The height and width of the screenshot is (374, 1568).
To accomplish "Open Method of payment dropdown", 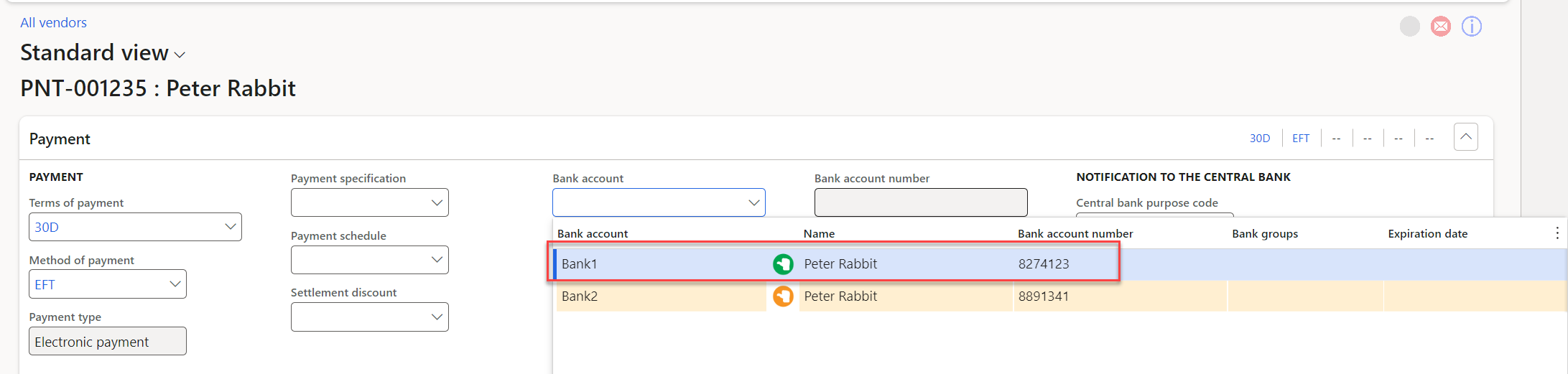I will 175,284.
